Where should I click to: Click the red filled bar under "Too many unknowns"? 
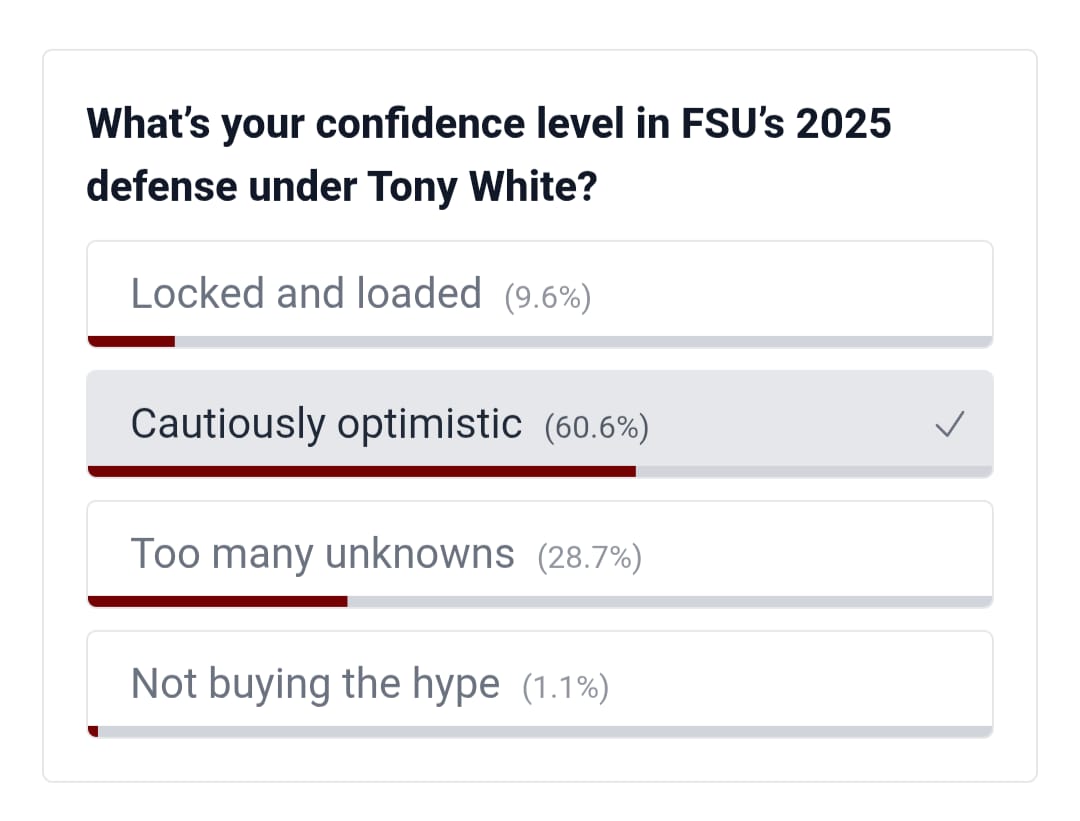pyautogui.click(x=217, y=601)
